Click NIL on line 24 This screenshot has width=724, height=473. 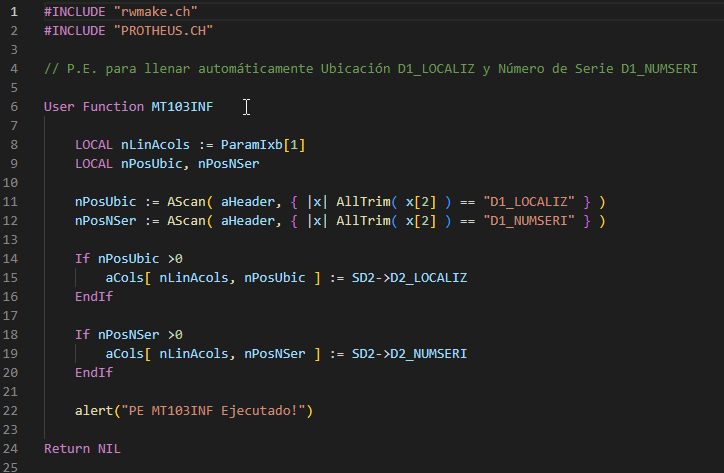coord(109,449)
